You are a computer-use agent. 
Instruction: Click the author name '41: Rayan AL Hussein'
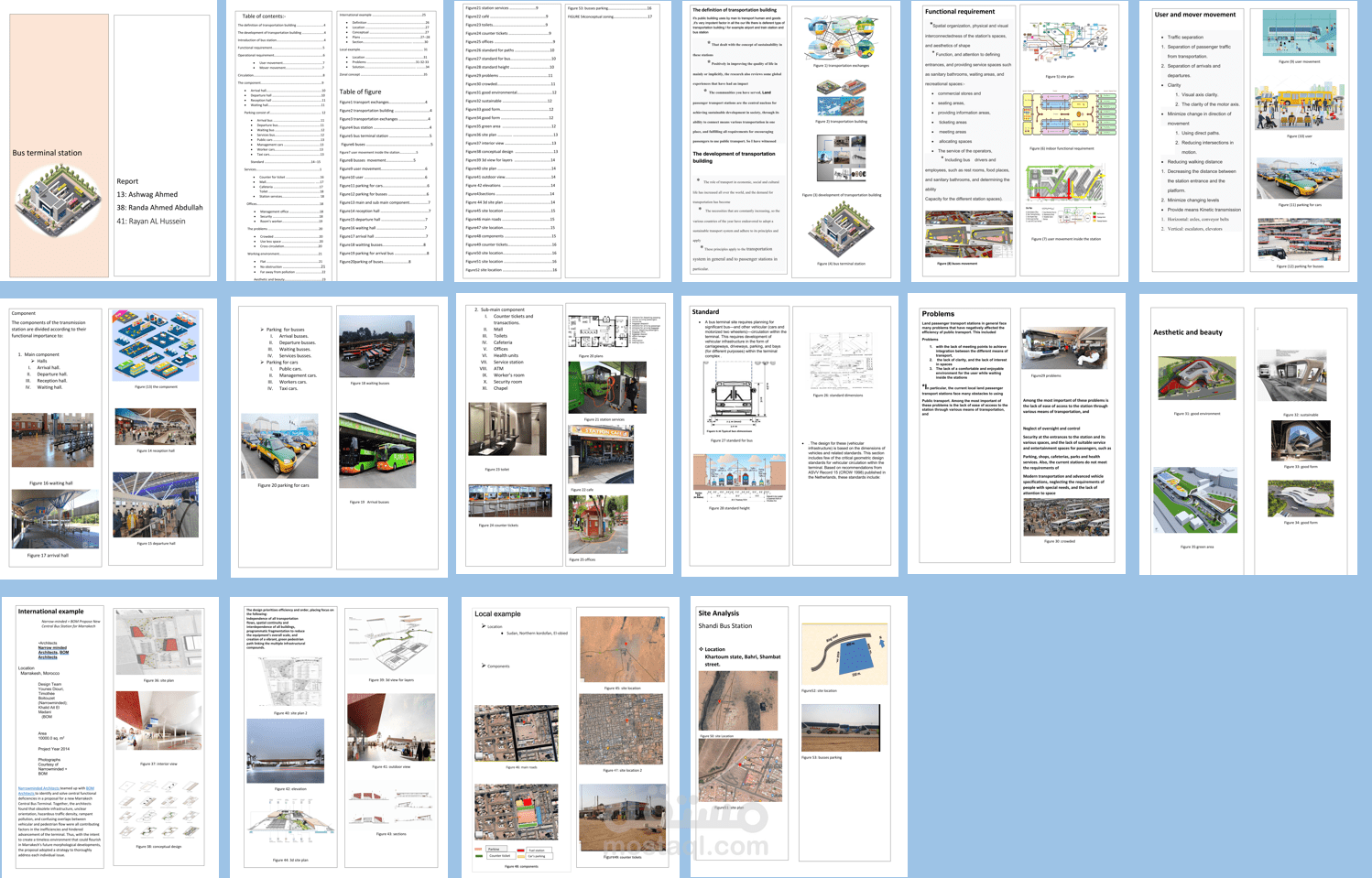(151, 221)
